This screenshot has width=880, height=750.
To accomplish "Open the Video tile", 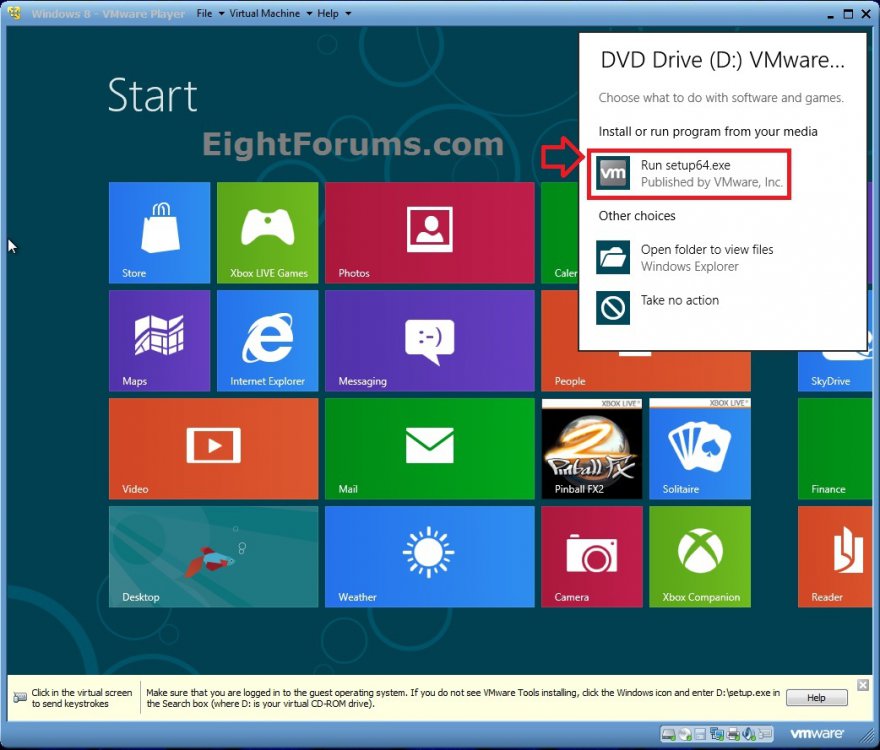I will click(213, 449).
